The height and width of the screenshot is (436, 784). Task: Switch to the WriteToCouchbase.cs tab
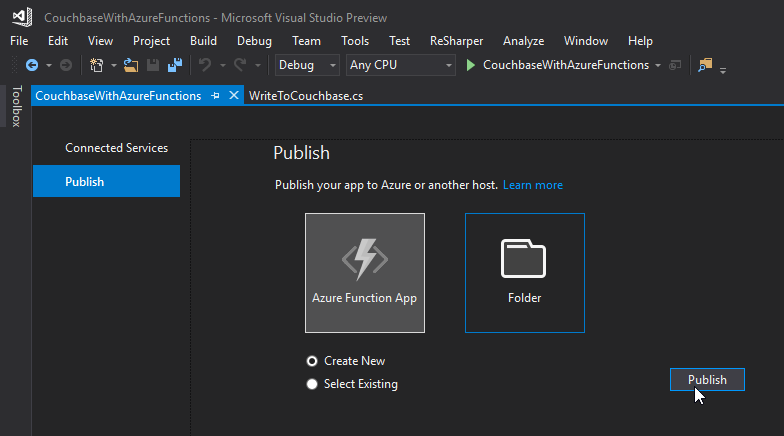pyautogui.click(x=305, y=96)
